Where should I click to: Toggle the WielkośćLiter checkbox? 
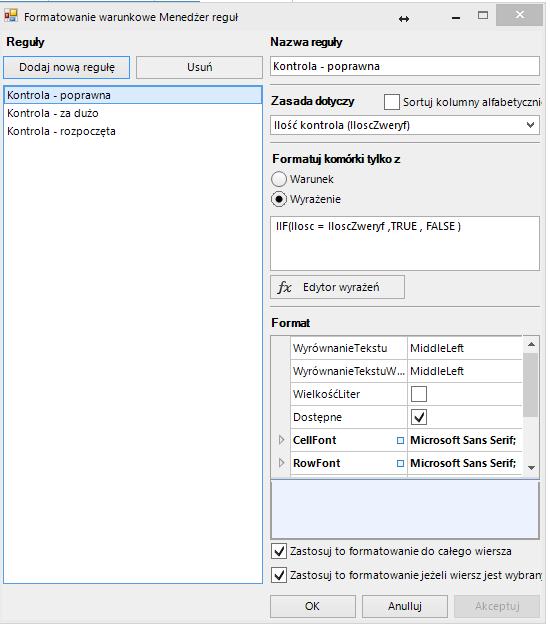point(419,394)
